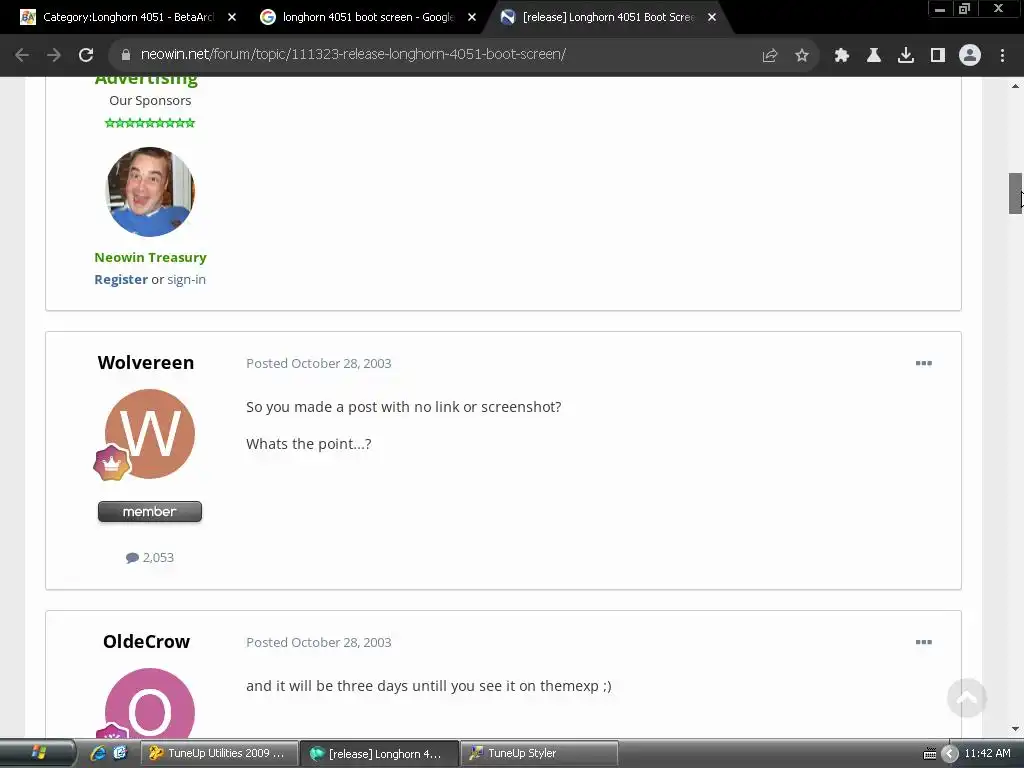
Task: Click Wolvereen's W avatar
Action: click(x=150, y=434)
